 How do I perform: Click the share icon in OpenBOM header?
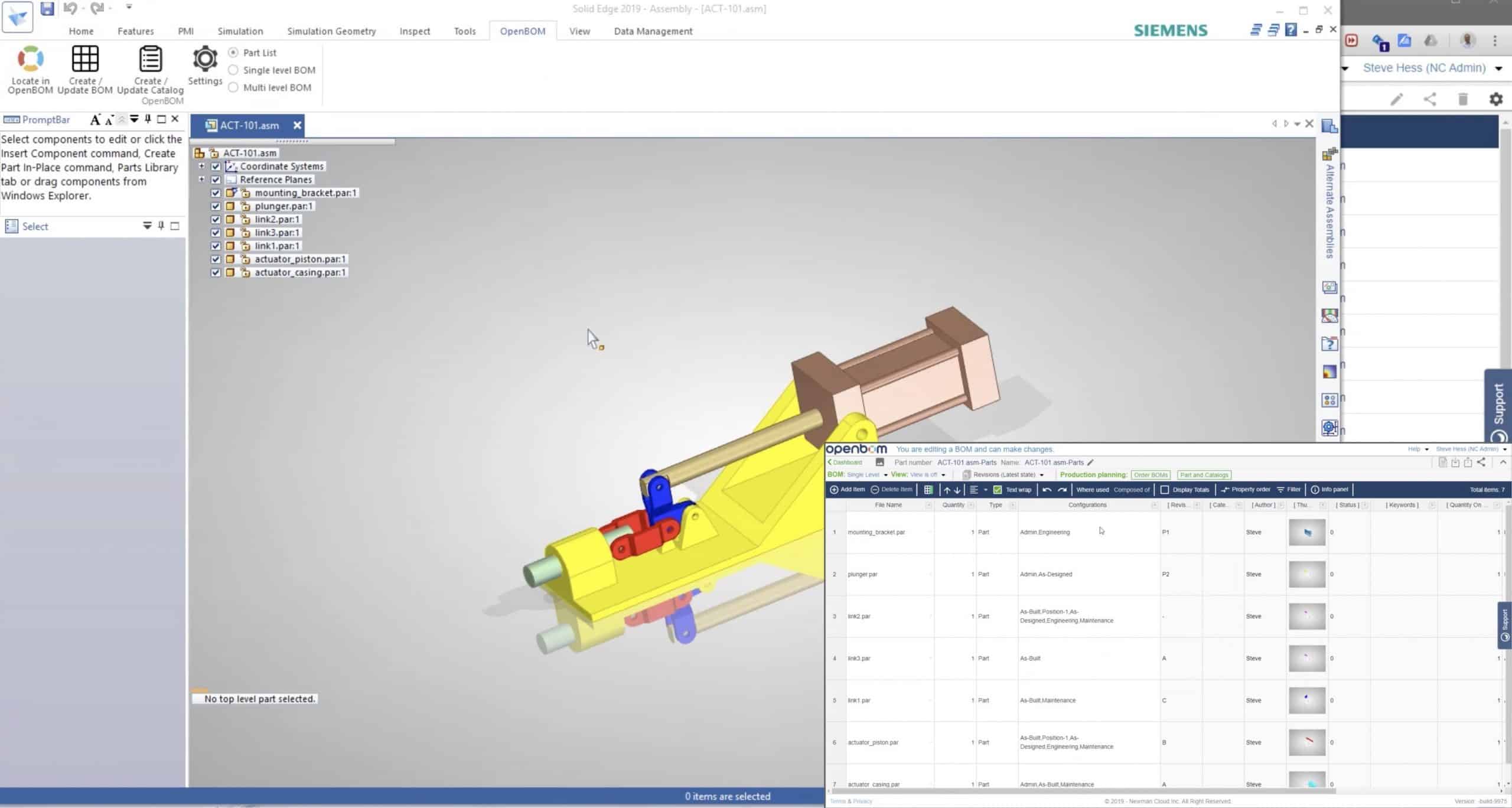pos(1481,462)
